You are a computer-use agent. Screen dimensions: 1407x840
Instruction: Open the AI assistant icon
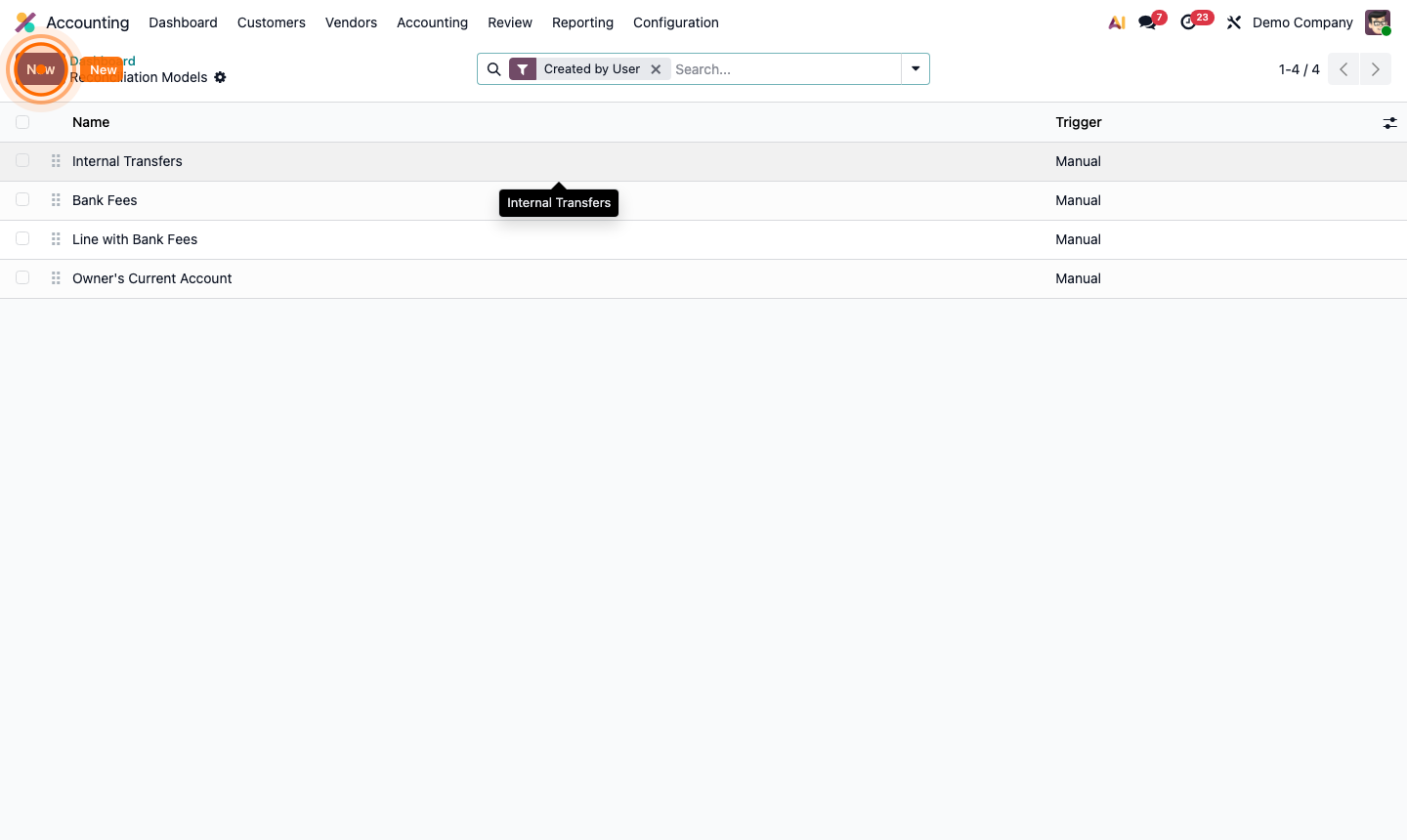click(1116, 21)
